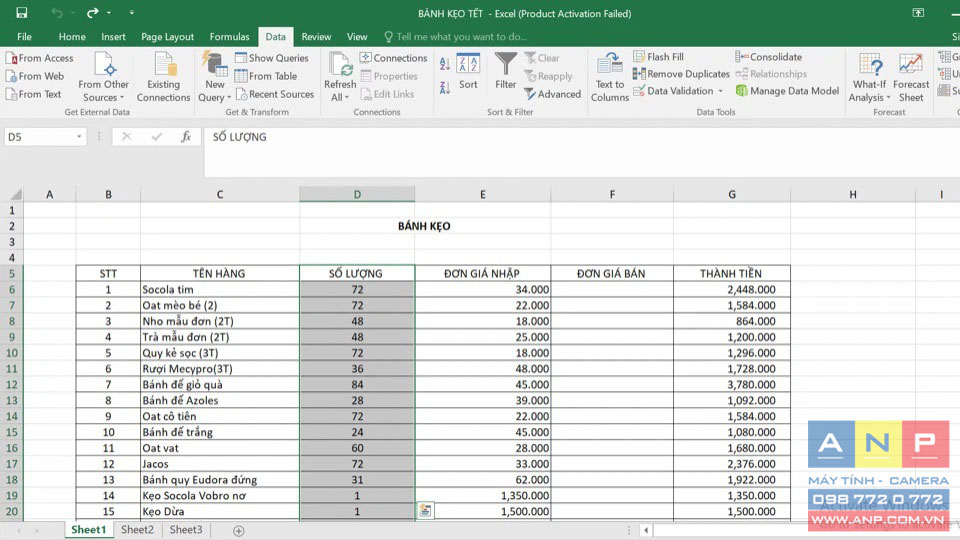This screenshot has height=540, width=960.
Task: Click ĐƠN GIÁ NHẬP header cell
Action: [x=482, y=274]
